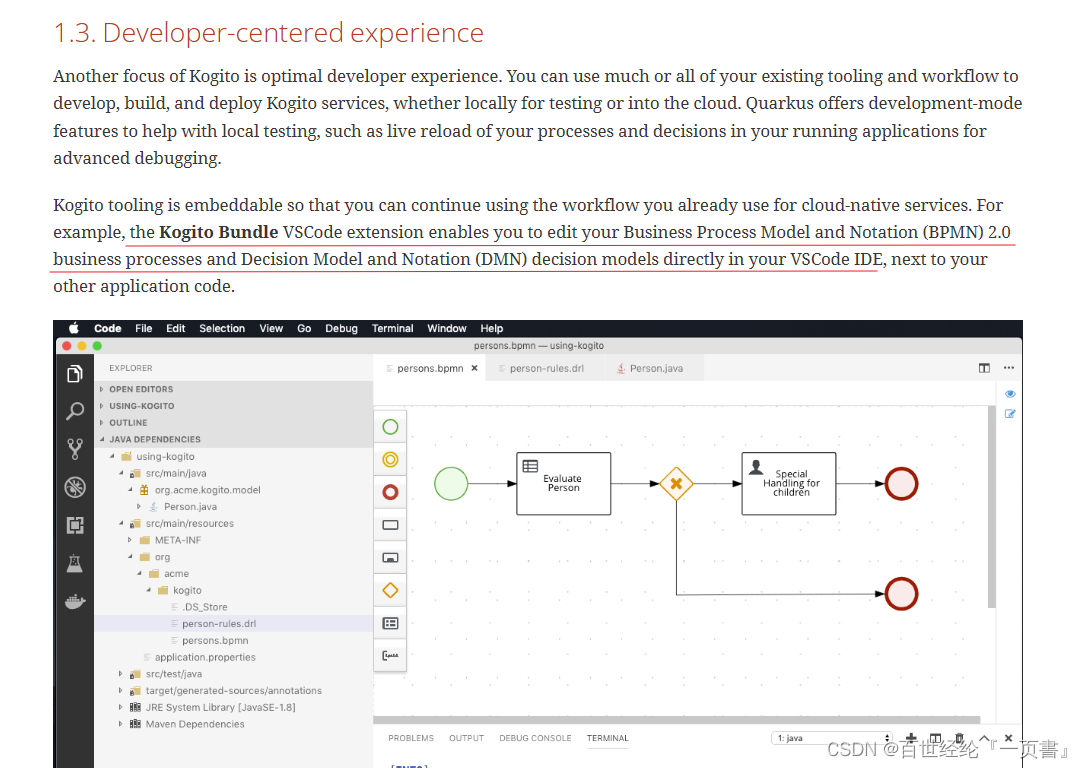
Task: Switch to the person-rules.drl tab
Action: [546, 368]
